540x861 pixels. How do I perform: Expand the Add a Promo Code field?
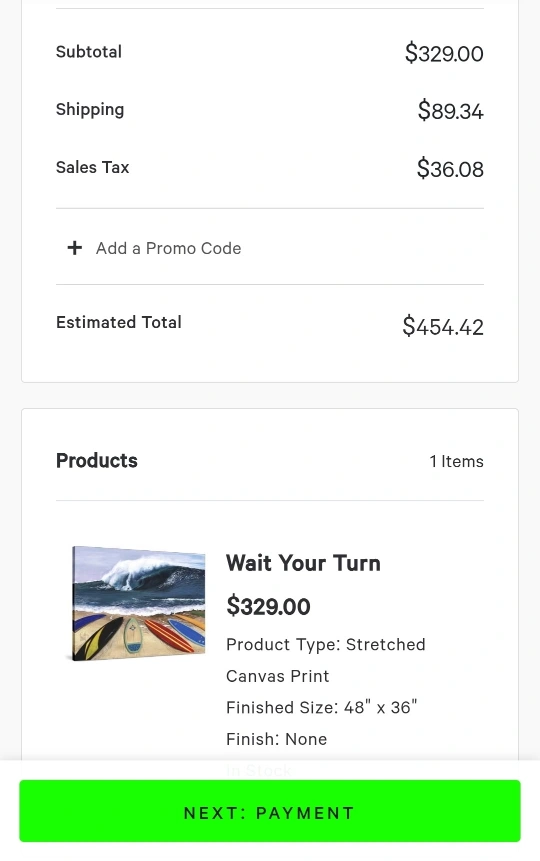(x=270, y=248)
